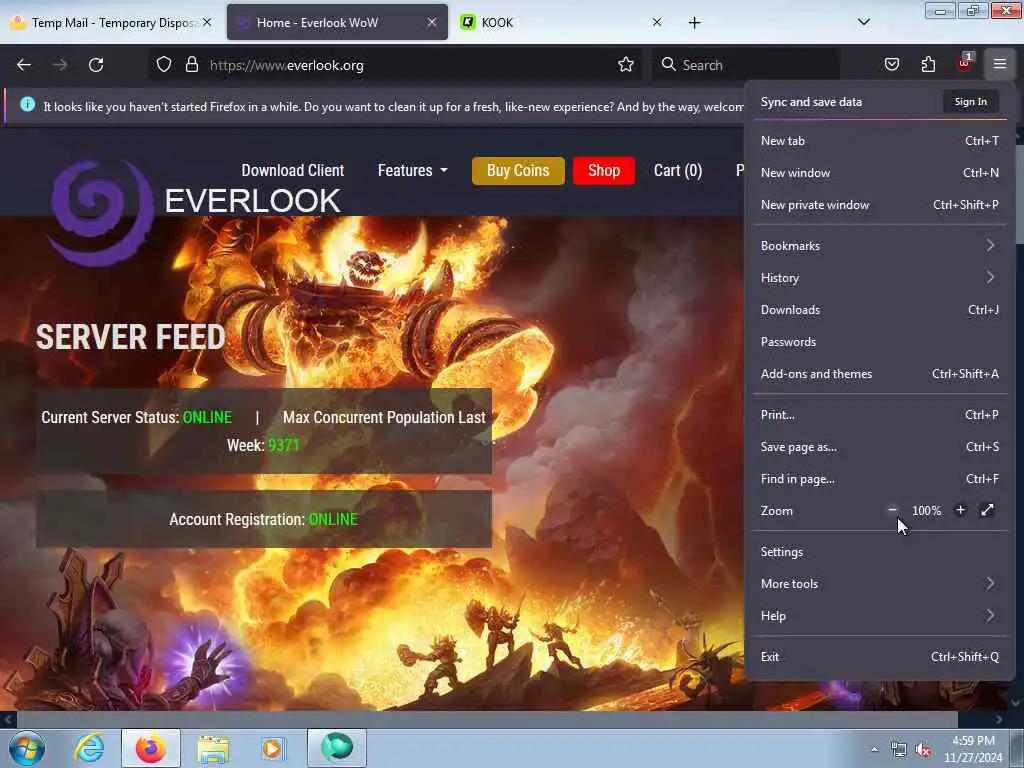The width and height of the screenshot is (1024, 768).
Task: Select Print… in the menu
Action: click(x=880, y=415)
